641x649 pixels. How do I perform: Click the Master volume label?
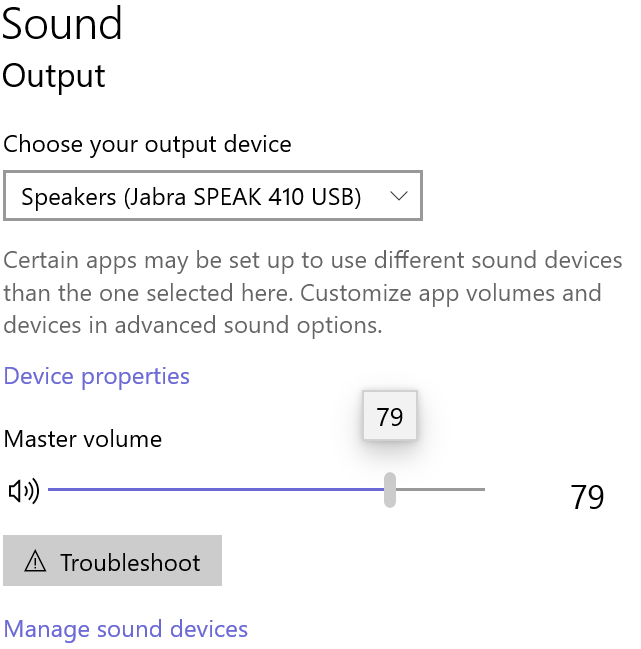(x=83, y=438)
